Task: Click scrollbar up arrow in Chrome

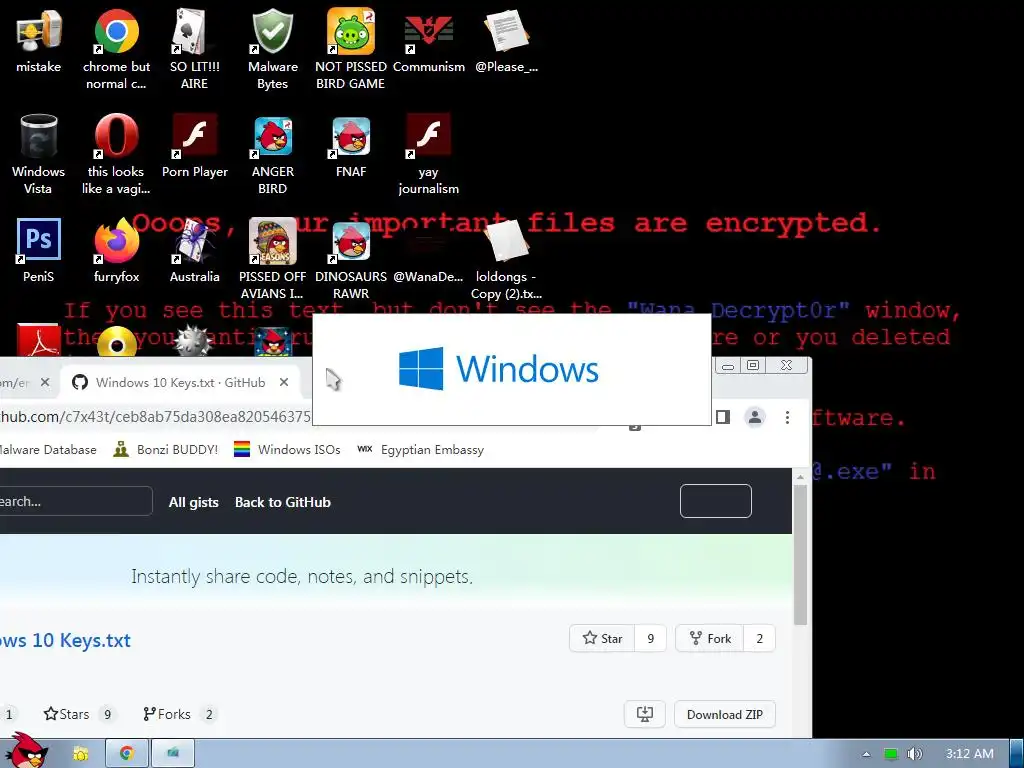Action: coord(800,477)
